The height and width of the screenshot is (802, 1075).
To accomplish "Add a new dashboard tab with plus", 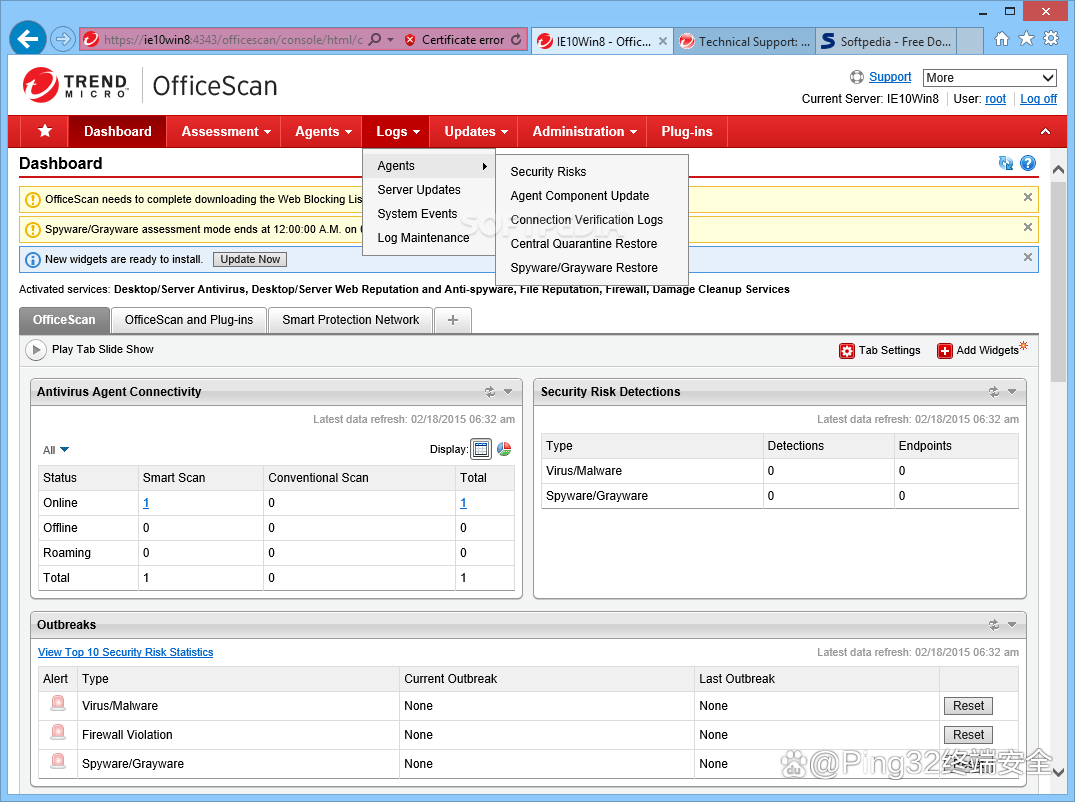I will click(x=452, y=320).
